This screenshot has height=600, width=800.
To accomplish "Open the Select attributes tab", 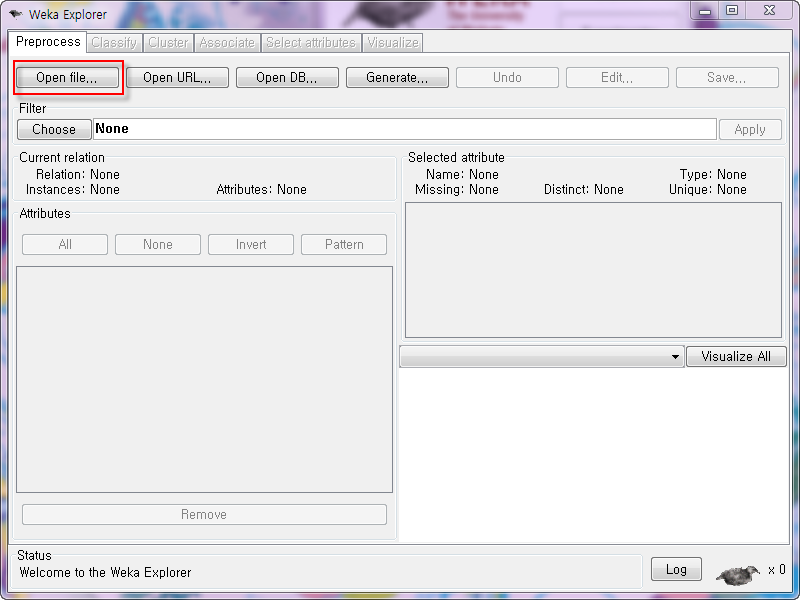I will tap(311, 42).
